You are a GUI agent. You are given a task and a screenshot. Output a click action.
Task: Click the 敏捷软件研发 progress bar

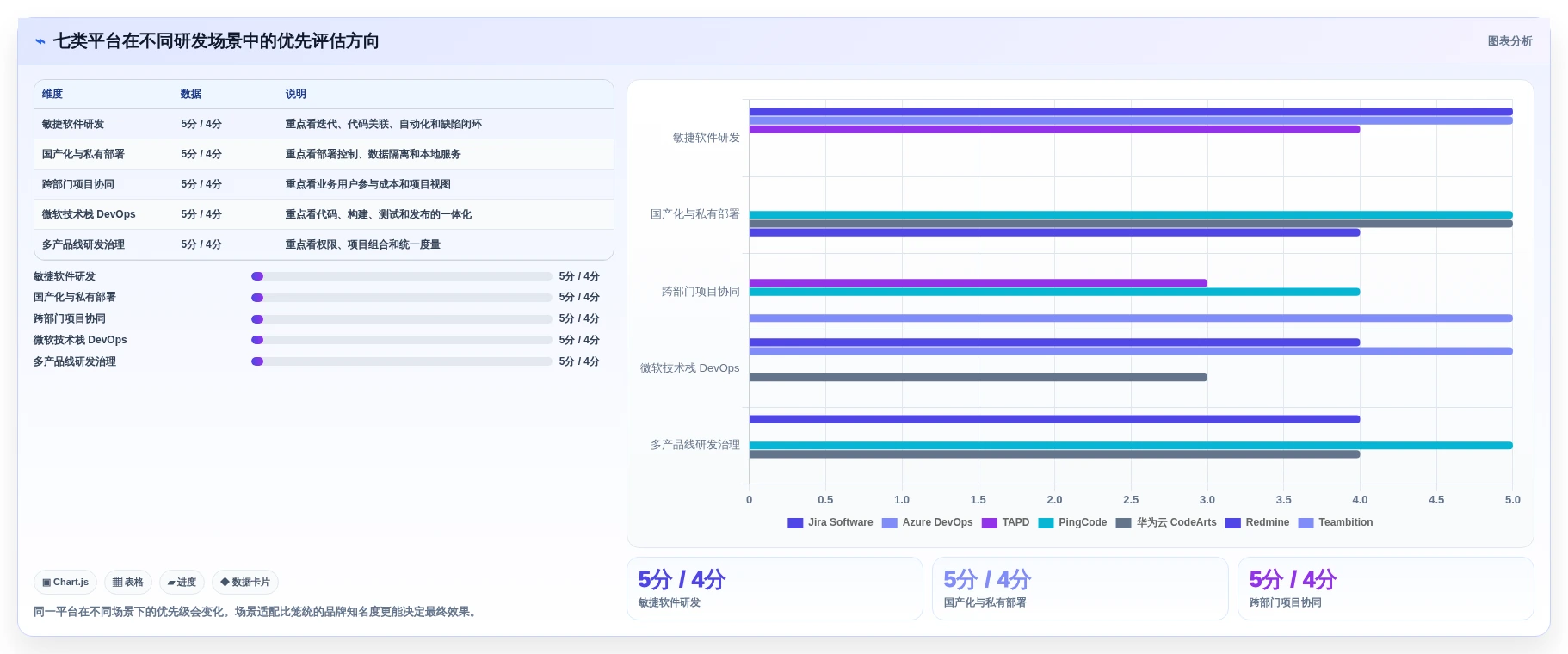click(401, 276)
